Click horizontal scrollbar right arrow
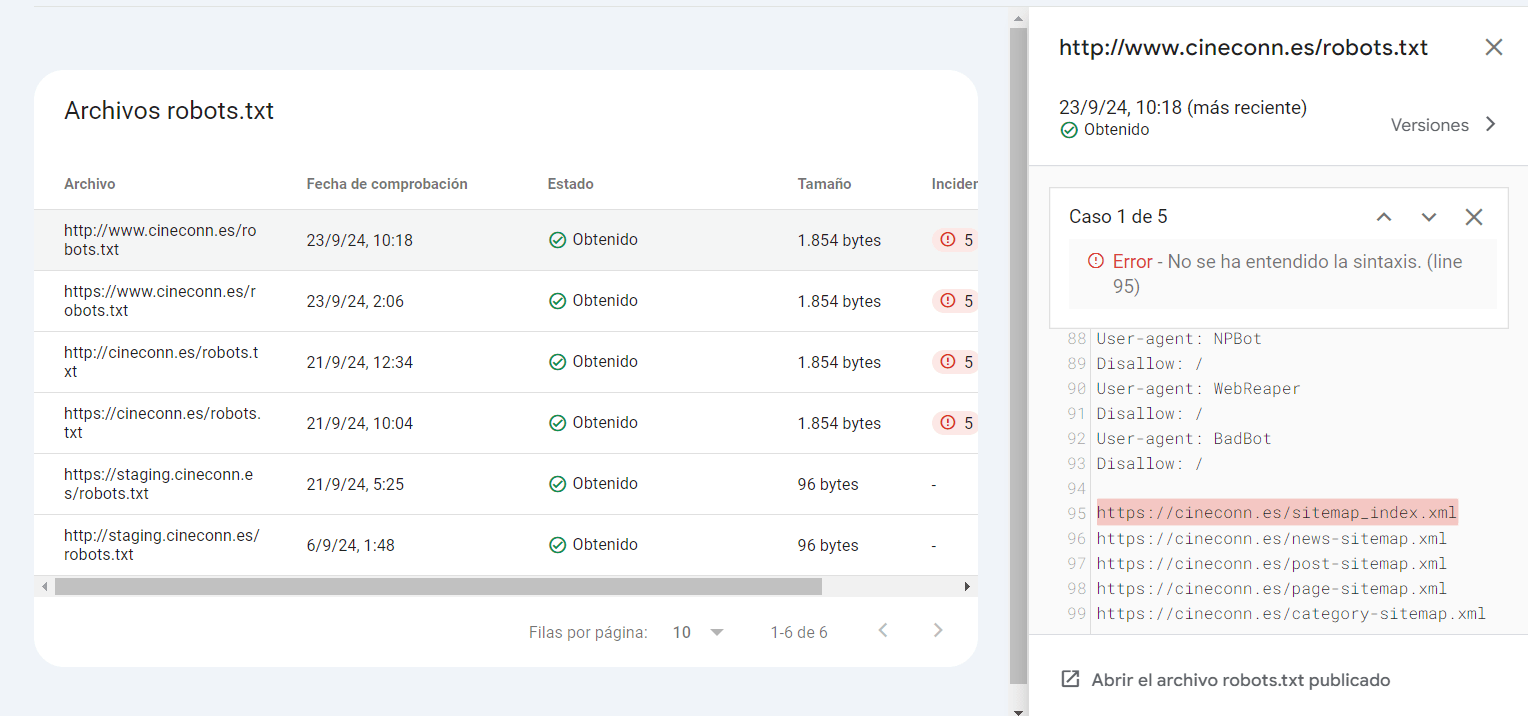 967,587
